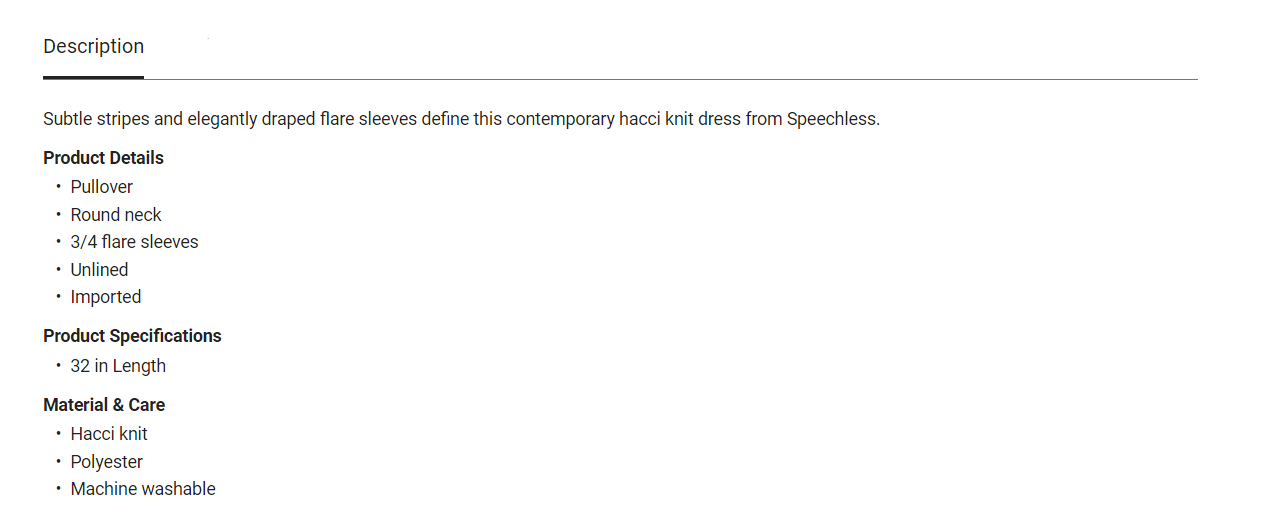This screenshot has height=515, width=1270.
Task: Click the word define in the intro sentence
Action: click(x=444, y=119)
